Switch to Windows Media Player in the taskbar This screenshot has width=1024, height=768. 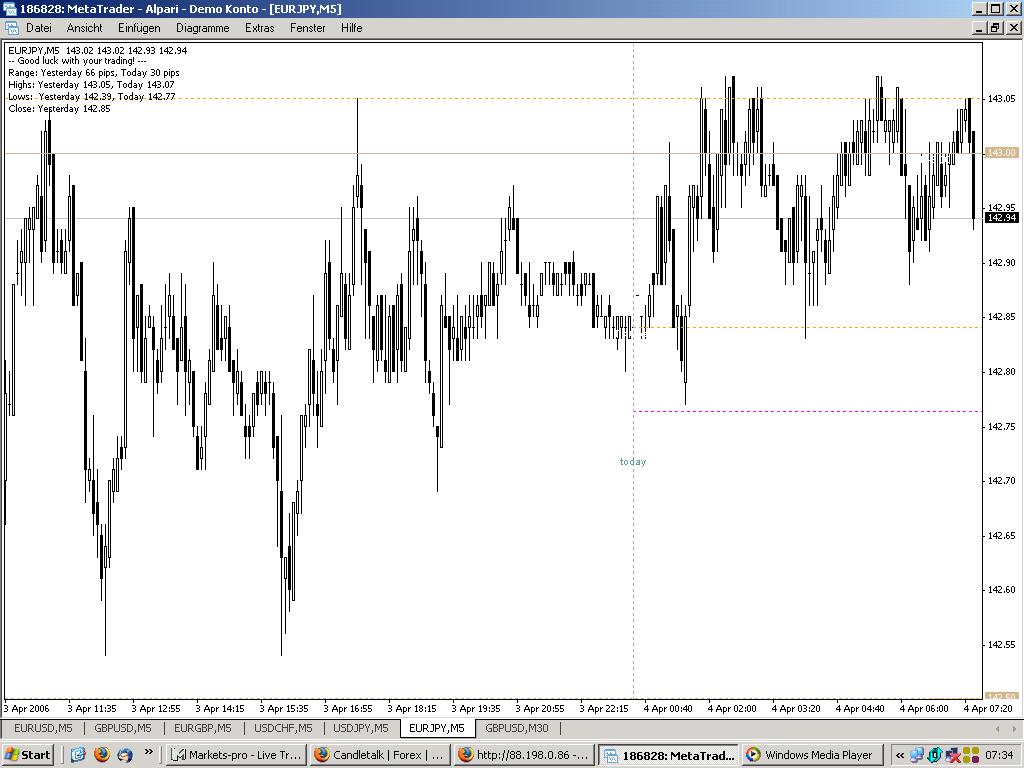point(811,755)
